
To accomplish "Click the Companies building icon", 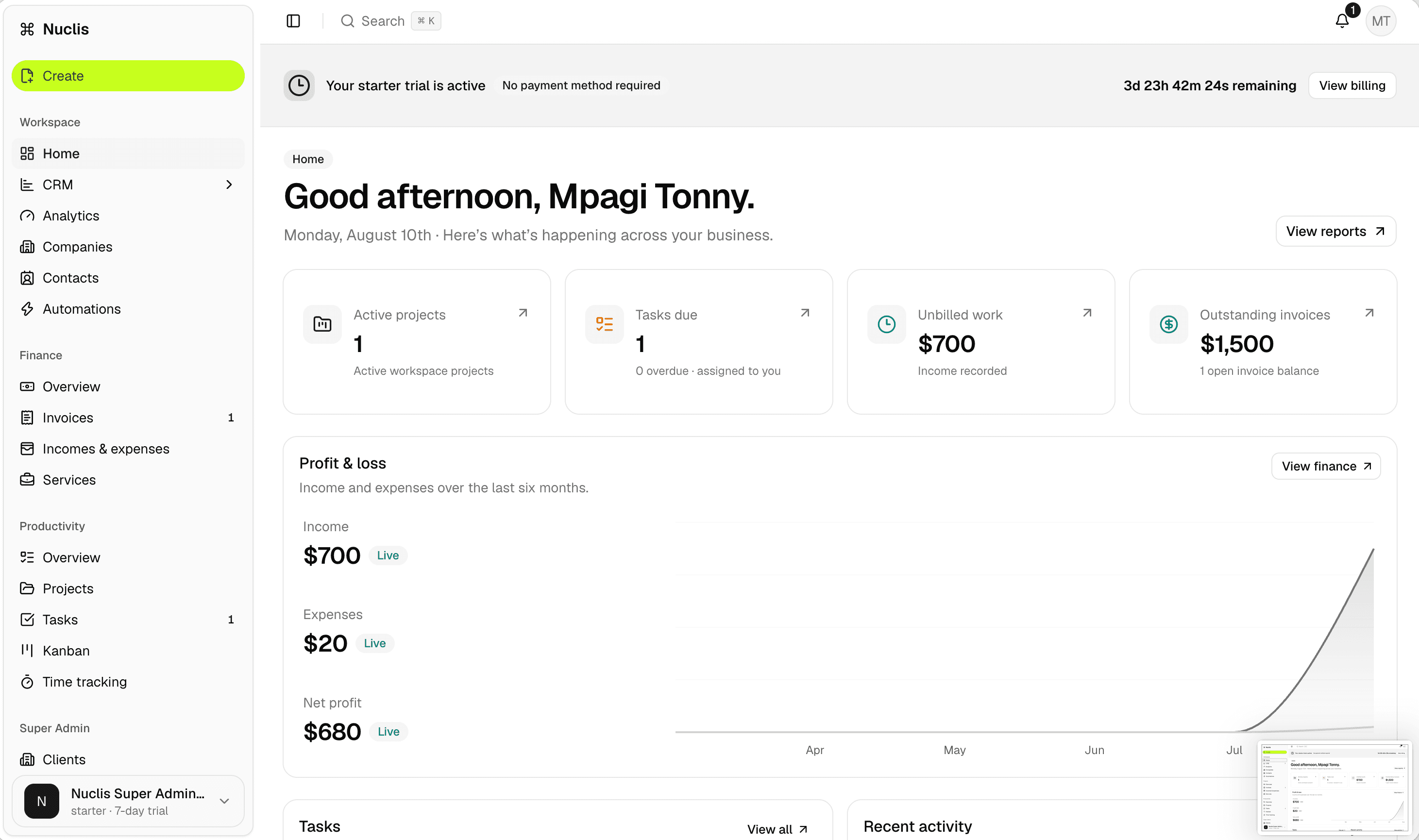I will pos(27,247).
